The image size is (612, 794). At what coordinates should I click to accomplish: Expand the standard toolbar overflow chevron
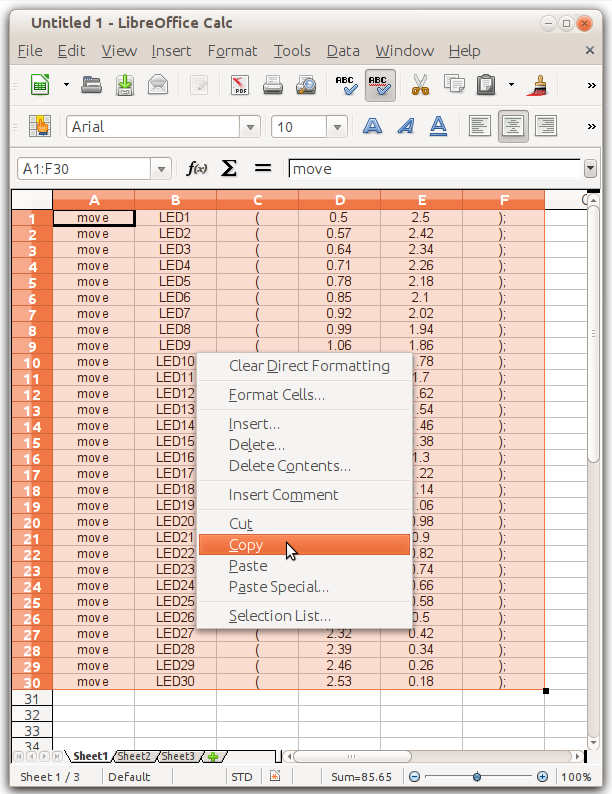pyautogui.click(x=591, y=86)
